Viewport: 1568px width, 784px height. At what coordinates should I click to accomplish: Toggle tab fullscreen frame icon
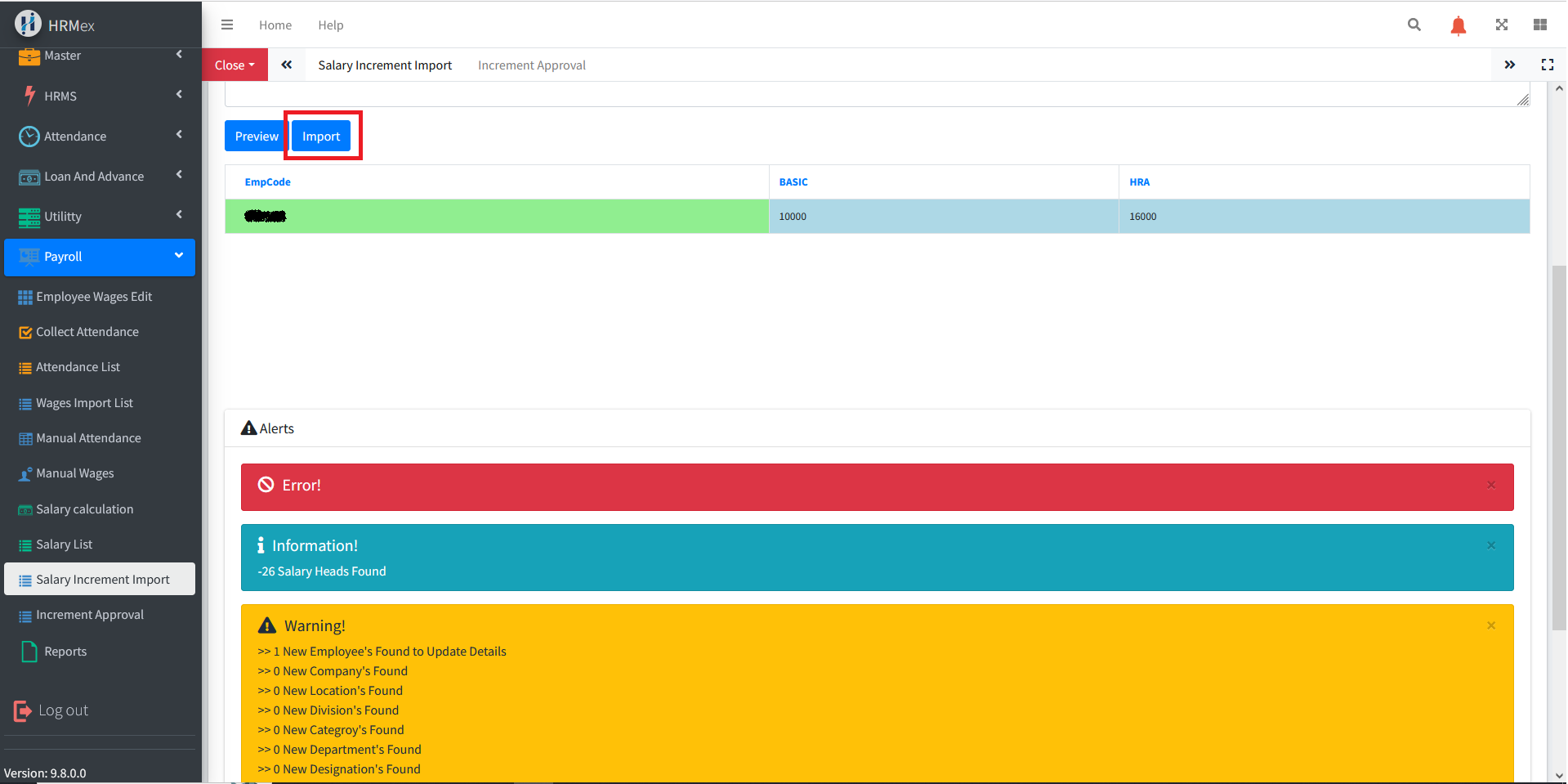[x=1547, y=65]
